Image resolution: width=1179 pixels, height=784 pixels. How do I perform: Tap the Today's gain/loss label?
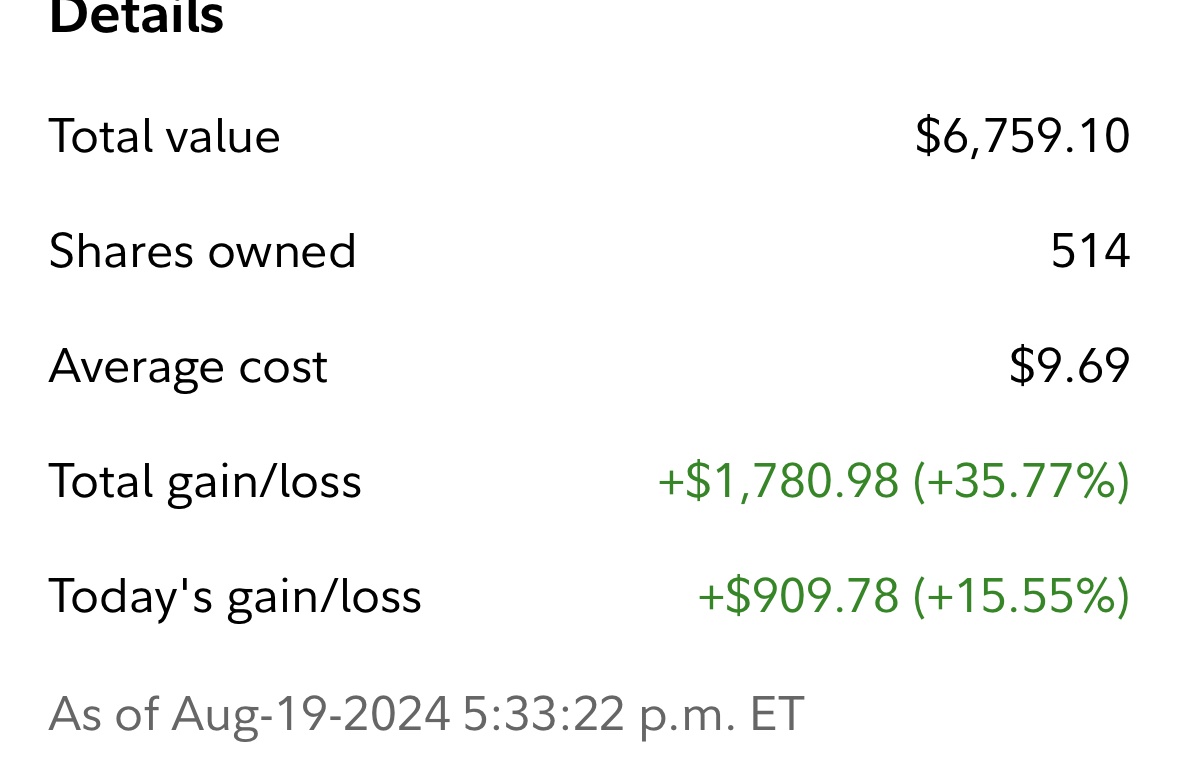coord(235,596)
